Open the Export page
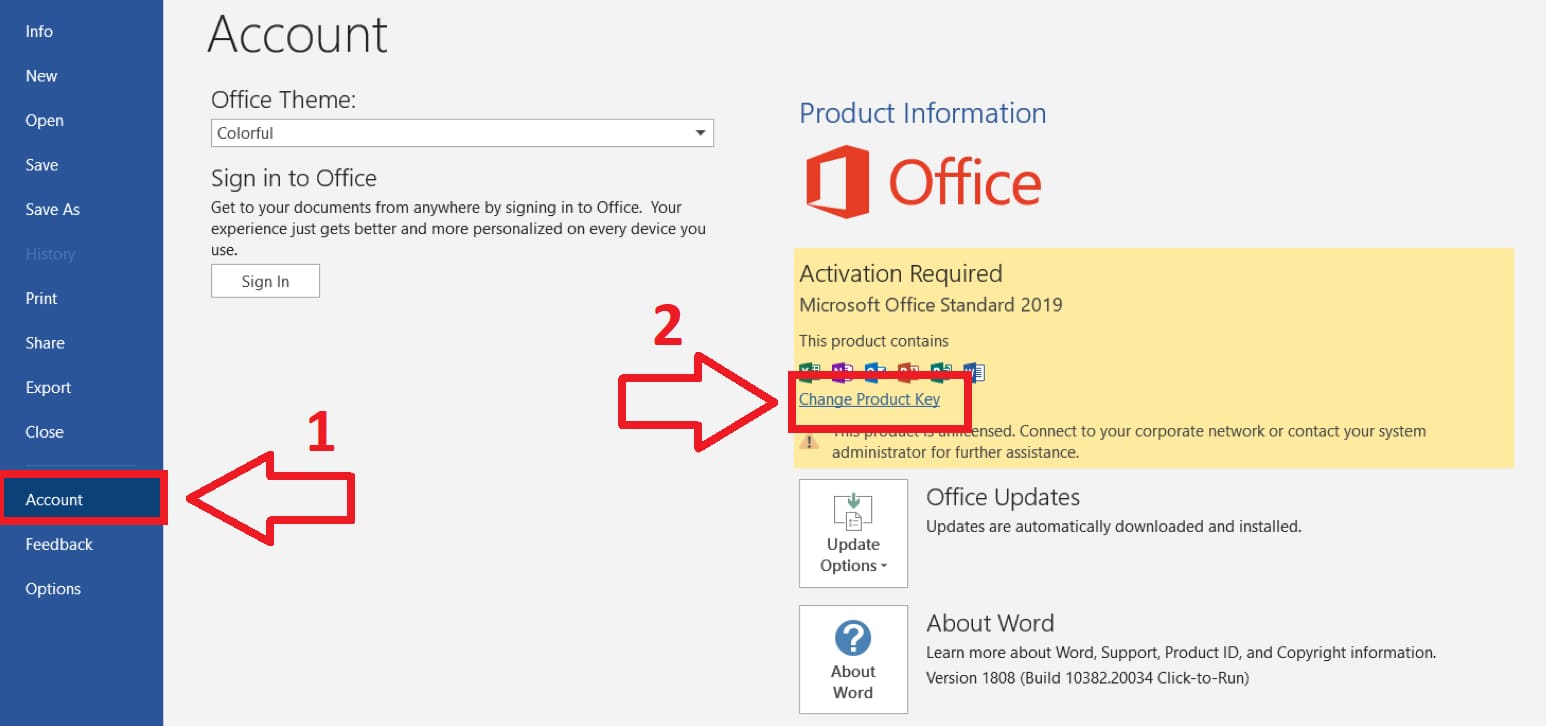Screen dimensions: 1546x726 coord(48,387)
